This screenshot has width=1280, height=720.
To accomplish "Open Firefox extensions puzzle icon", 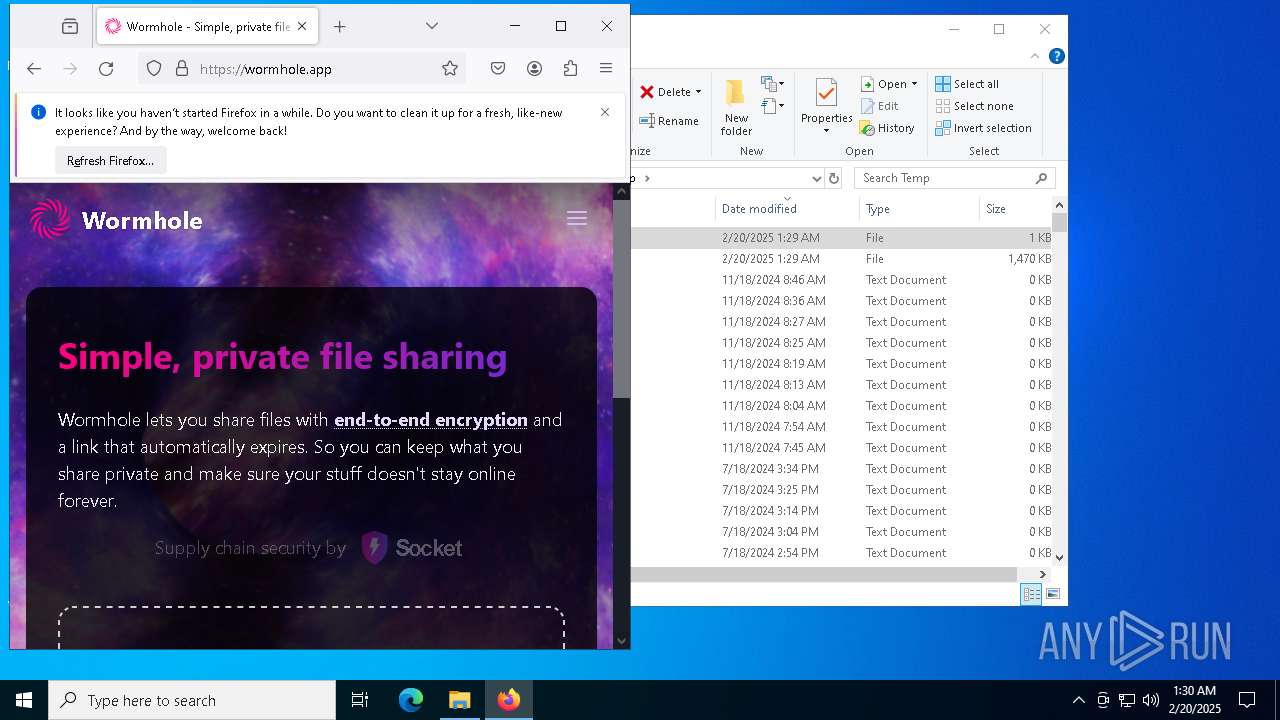I will (x=571, y=69).
